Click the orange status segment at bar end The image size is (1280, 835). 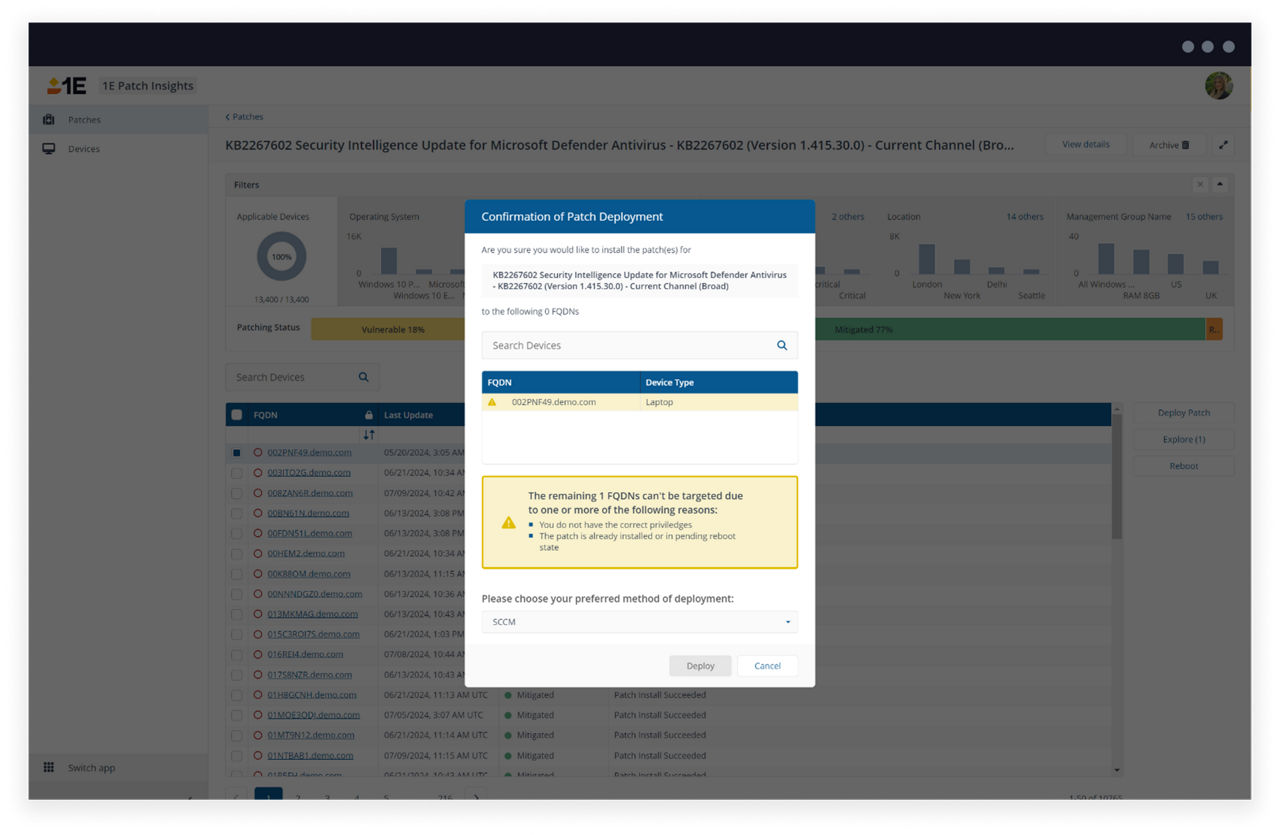[1214, 329]
